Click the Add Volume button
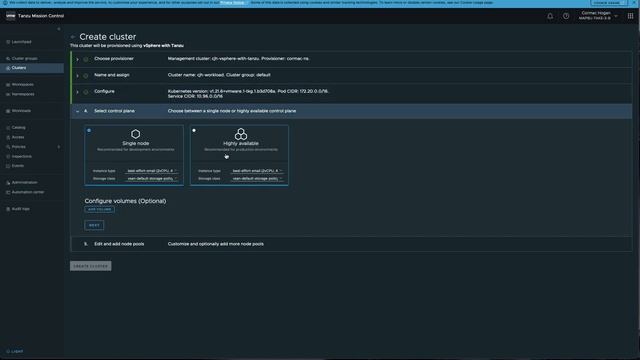 click(100, 209)
